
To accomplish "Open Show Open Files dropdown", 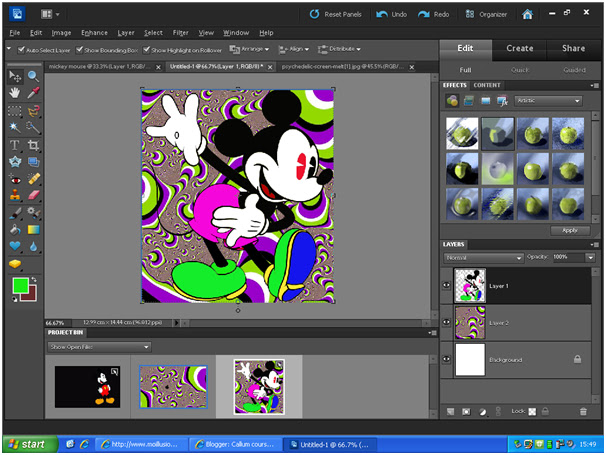I will pyautogui.click(x=99, y=347).
